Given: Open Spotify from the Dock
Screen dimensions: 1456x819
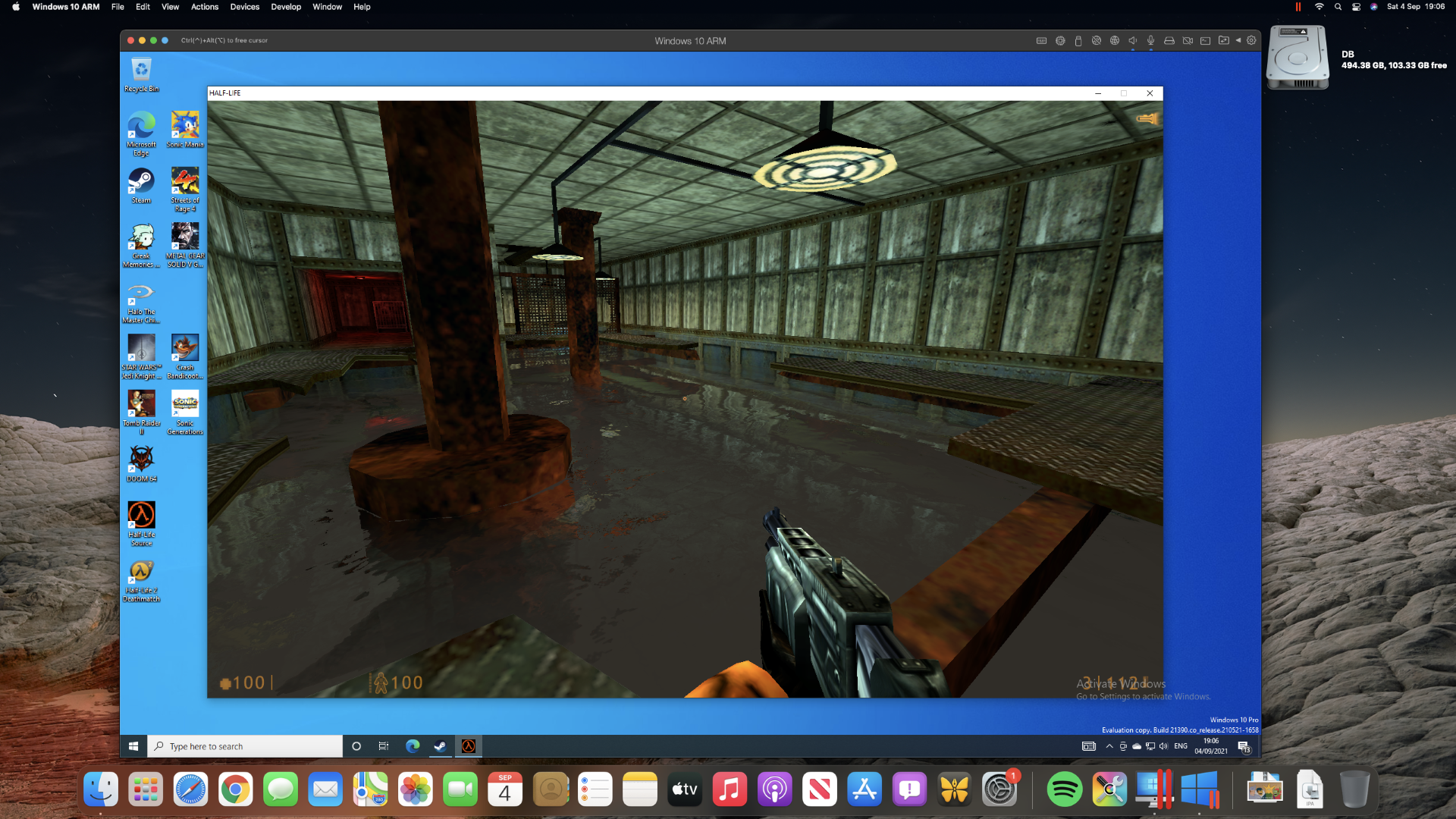Looking at the screenshot, I should [1065, 790].
